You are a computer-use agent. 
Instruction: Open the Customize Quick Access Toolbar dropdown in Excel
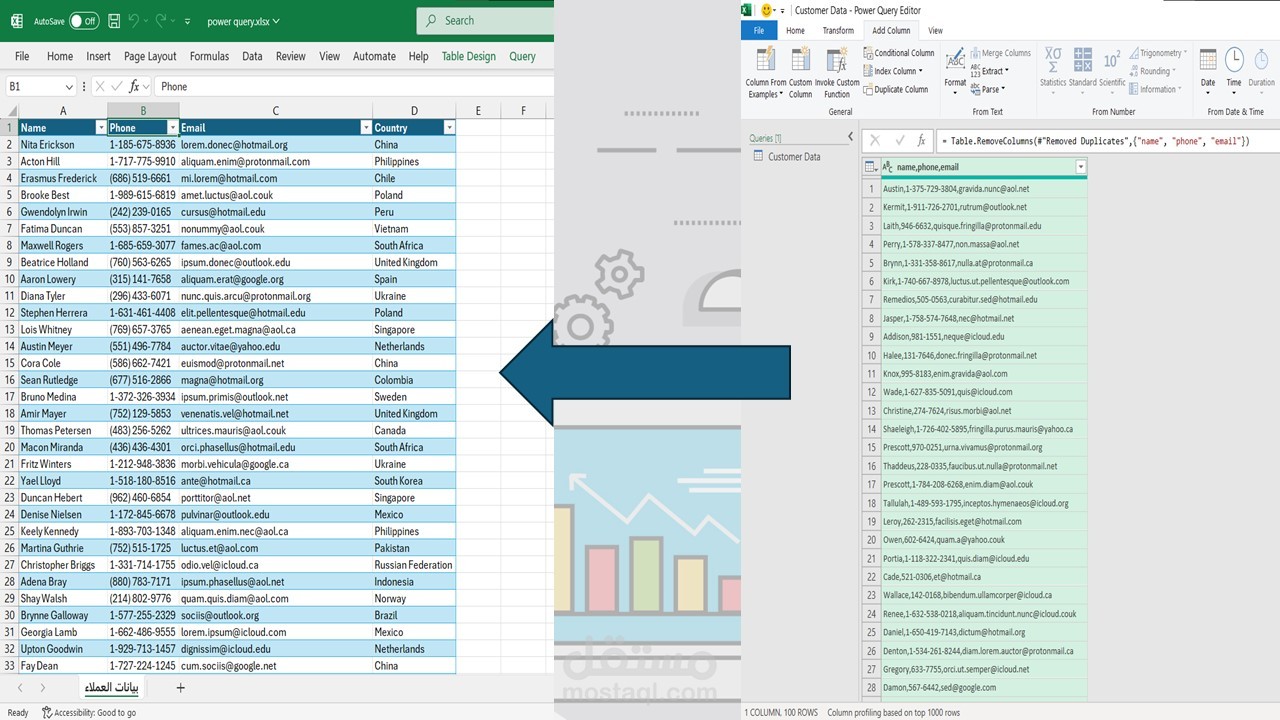[187, 21]
